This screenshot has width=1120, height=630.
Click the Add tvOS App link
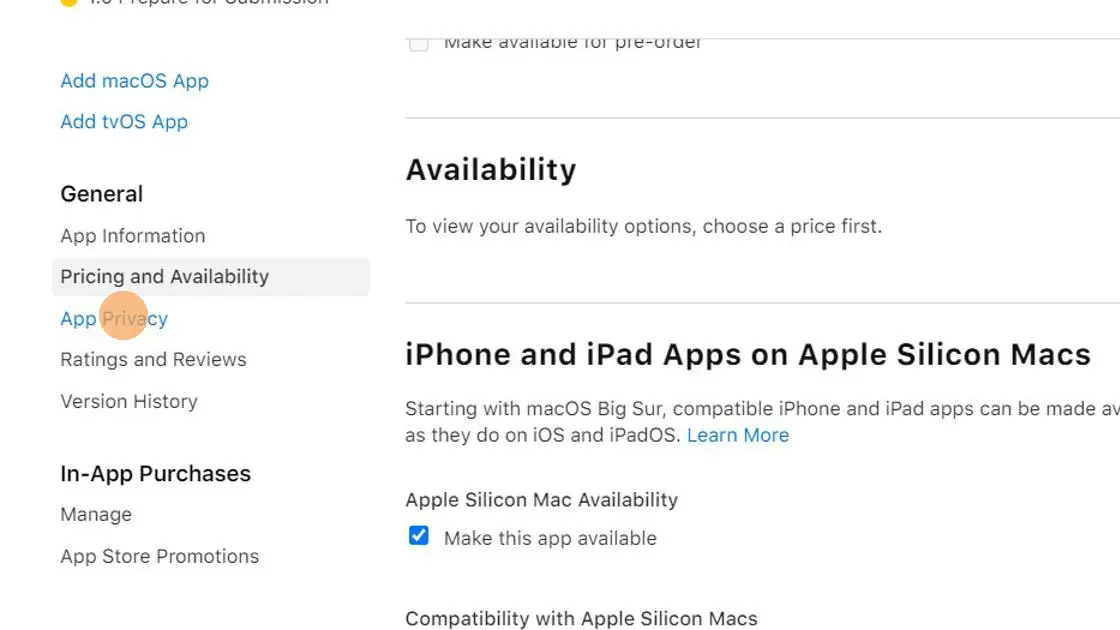tap(124, 121)
